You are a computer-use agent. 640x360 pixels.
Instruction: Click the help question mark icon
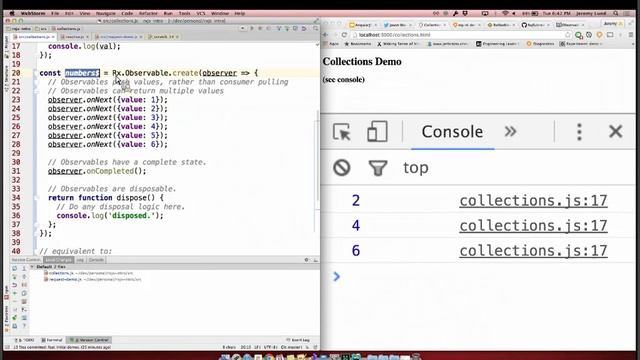(24, 326)
